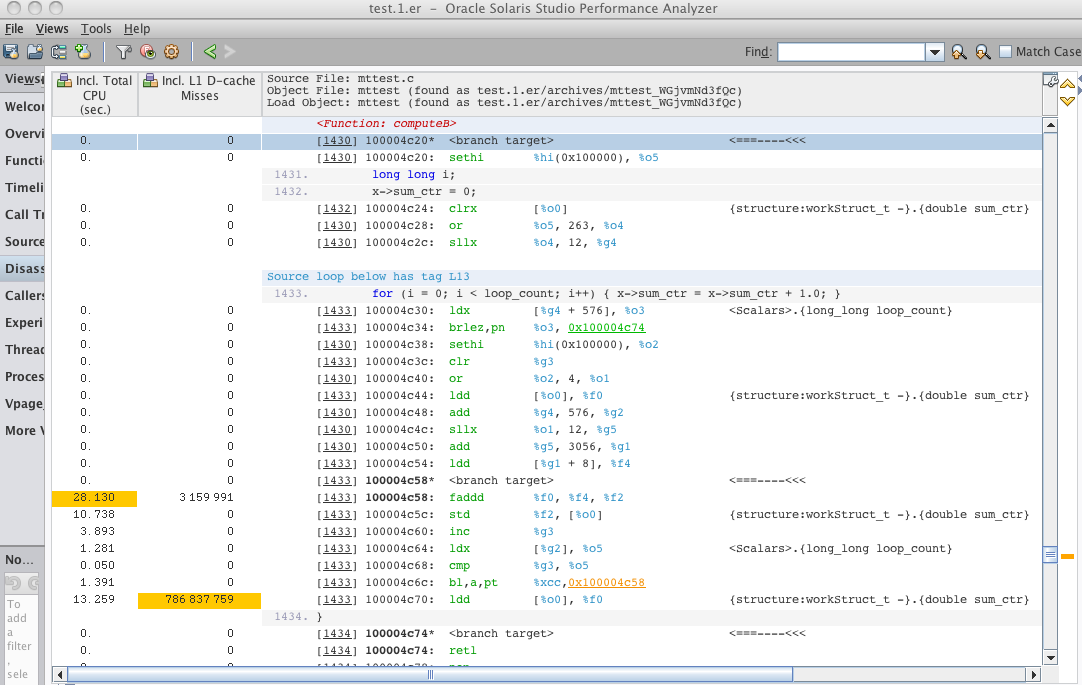
Task: Jump to previous hot line yellow arrow
Action: click(x=1068, y=84)
